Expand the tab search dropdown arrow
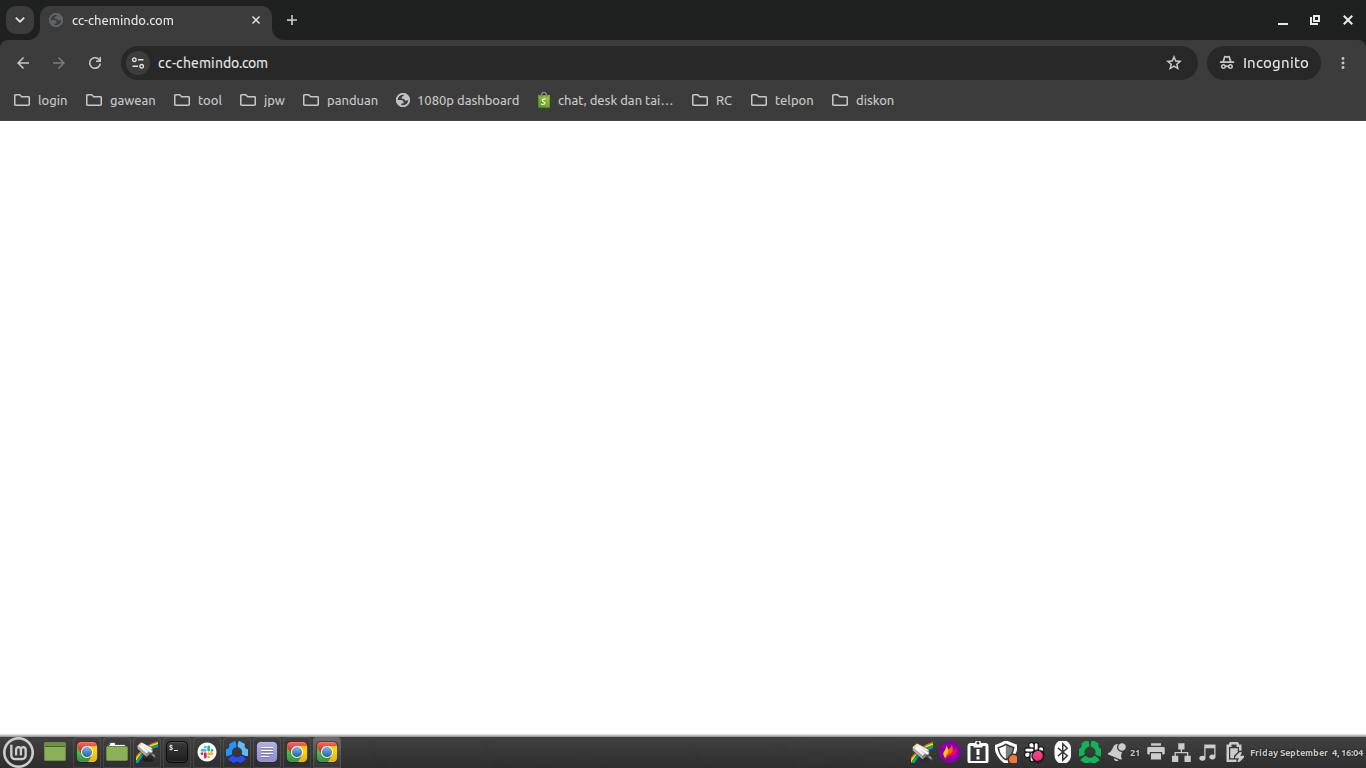 pos(19,20)
